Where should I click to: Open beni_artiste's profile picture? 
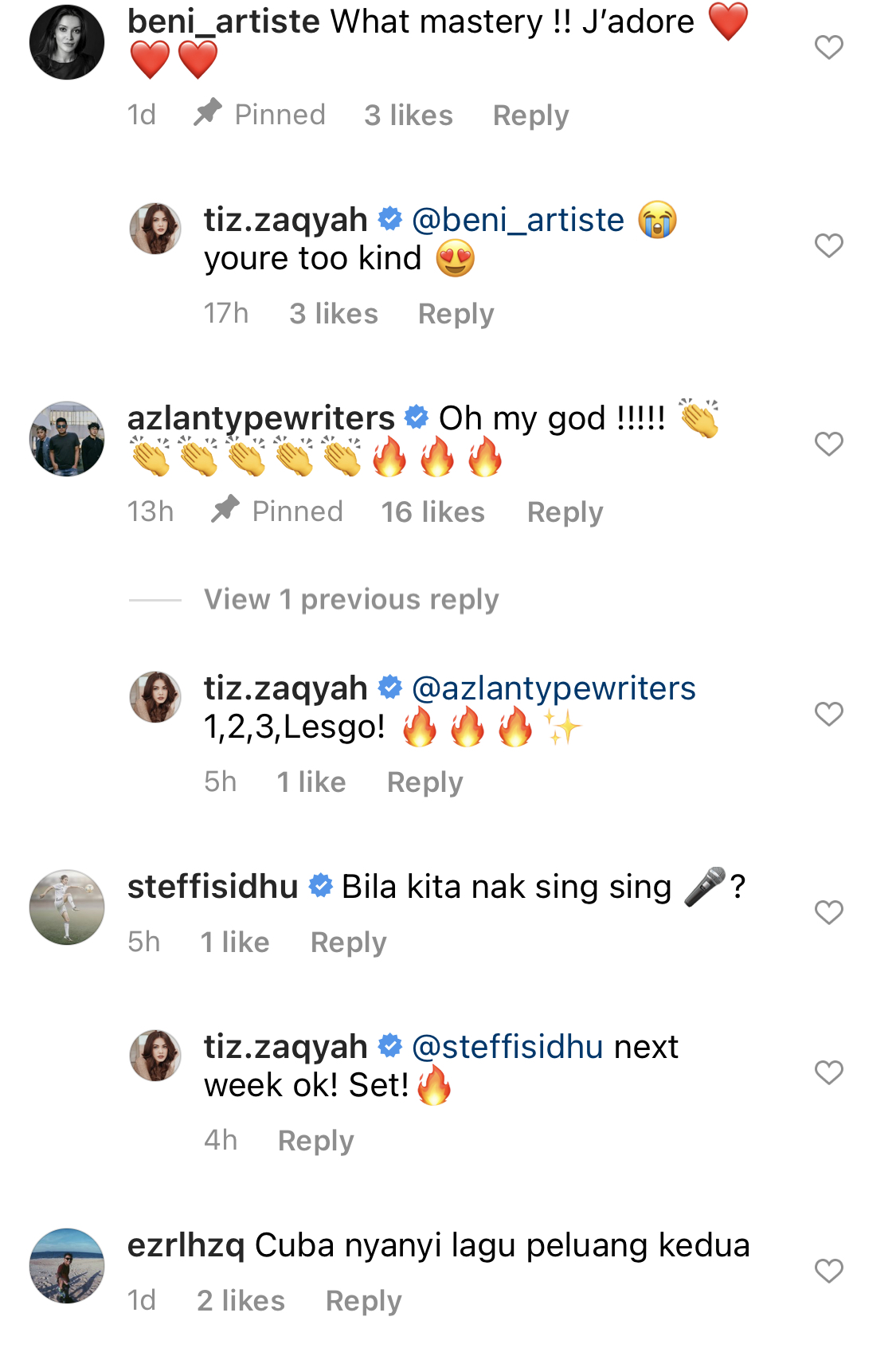click(x=67, y=42)
